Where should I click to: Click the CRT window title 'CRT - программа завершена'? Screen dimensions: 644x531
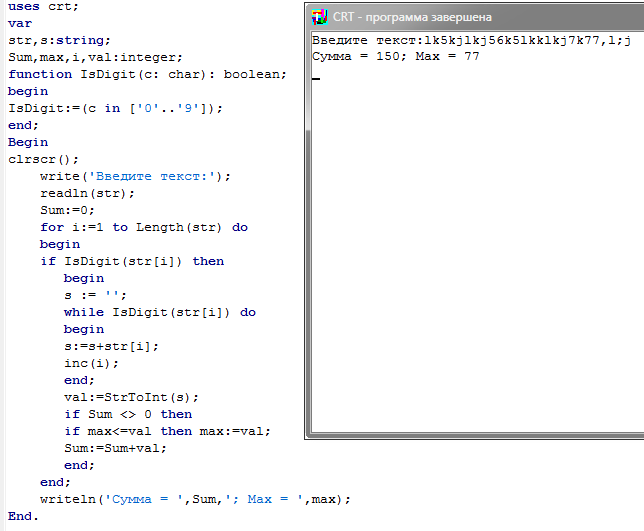pos(412,17)
